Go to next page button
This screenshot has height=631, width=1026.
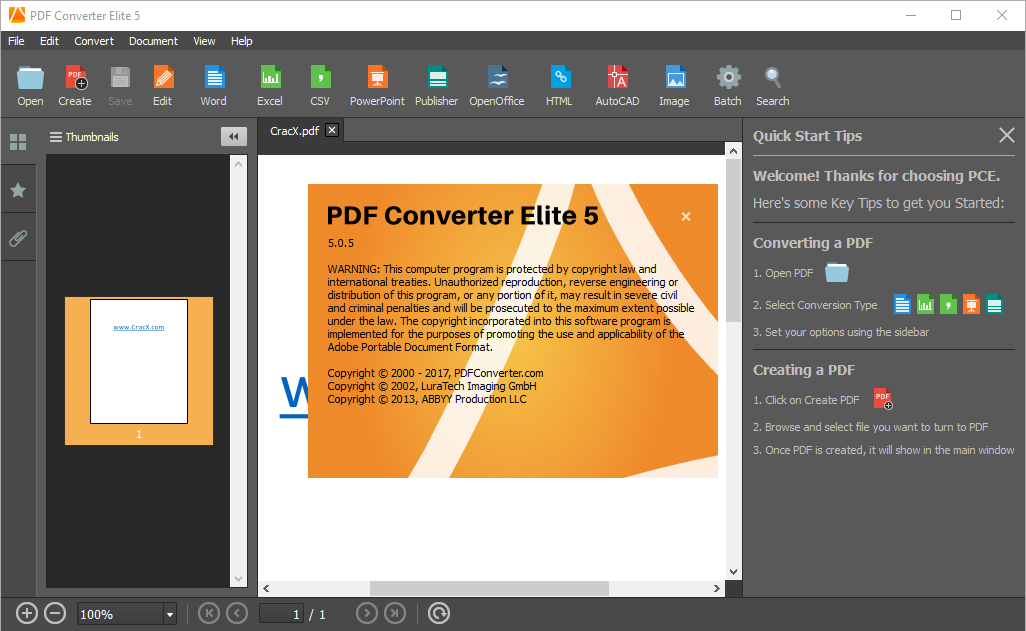tap(367, 613)
